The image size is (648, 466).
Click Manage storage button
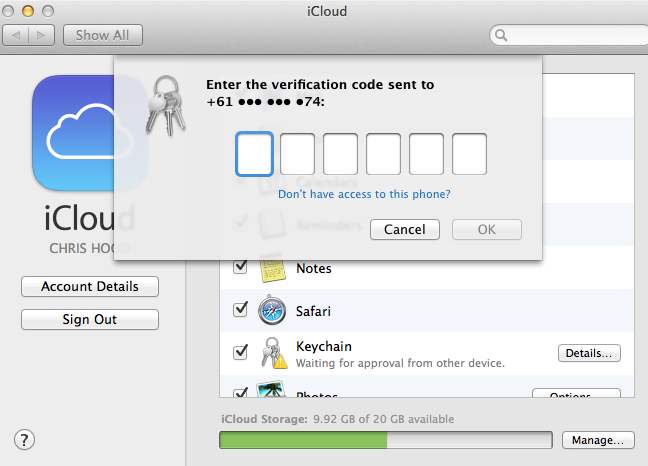(x=598, y=440)
